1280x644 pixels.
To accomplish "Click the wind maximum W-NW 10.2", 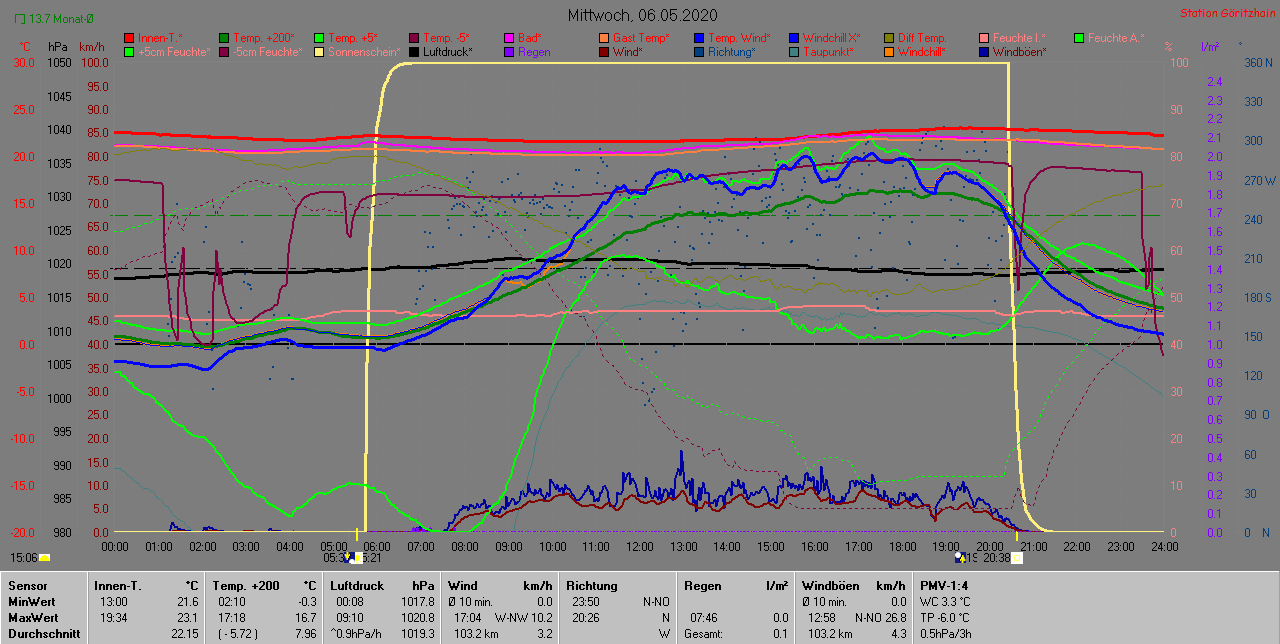I will tap(522, 617).
